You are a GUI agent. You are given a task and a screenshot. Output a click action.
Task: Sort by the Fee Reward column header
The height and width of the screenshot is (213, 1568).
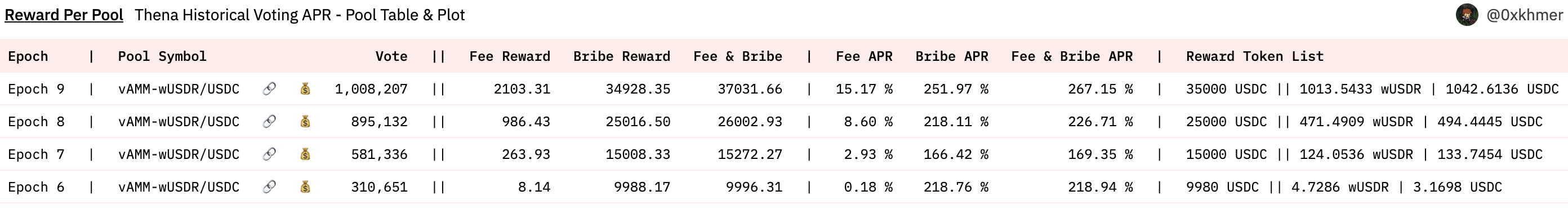click(510, 56)
